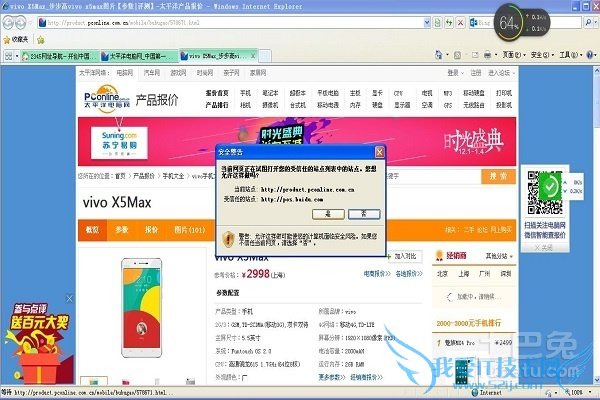Click the compatibility view icon in address bar

click(x=438, y=23)
